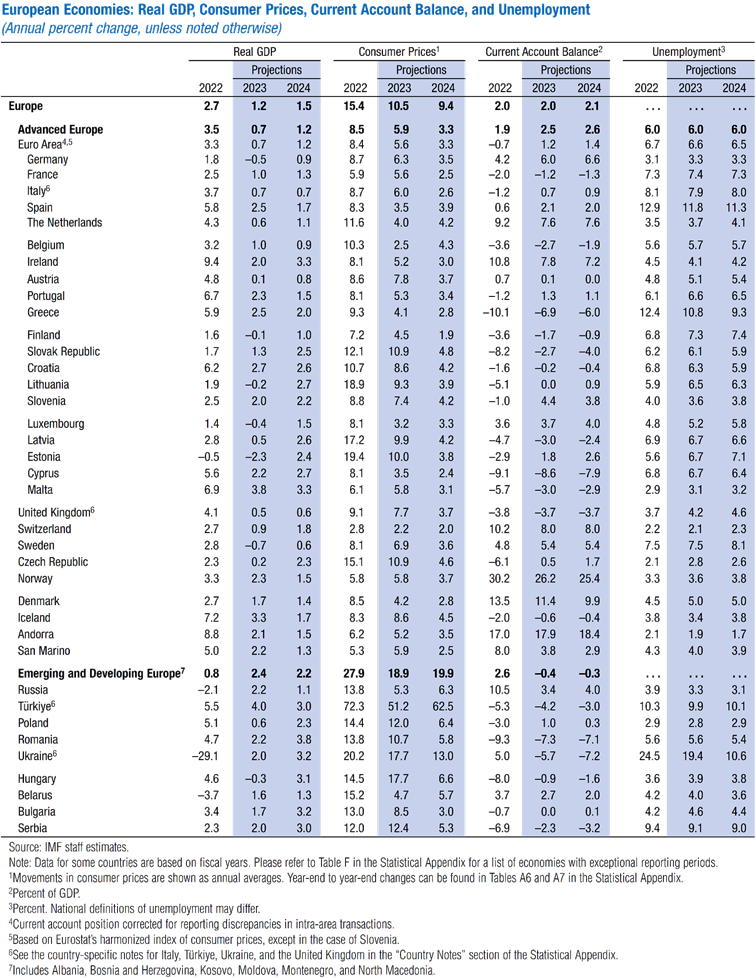
Task: Click the 'Current Account Balance' column header
Action: (543, 52)
